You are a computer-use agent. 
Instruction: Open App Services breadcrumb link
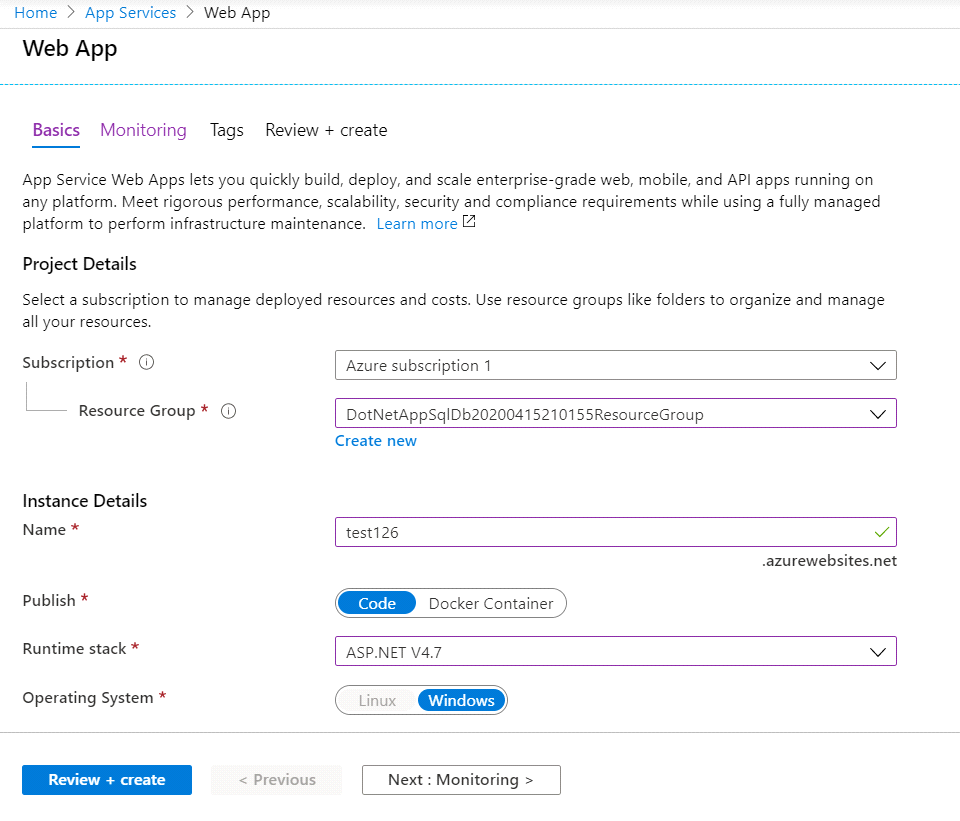130,13
